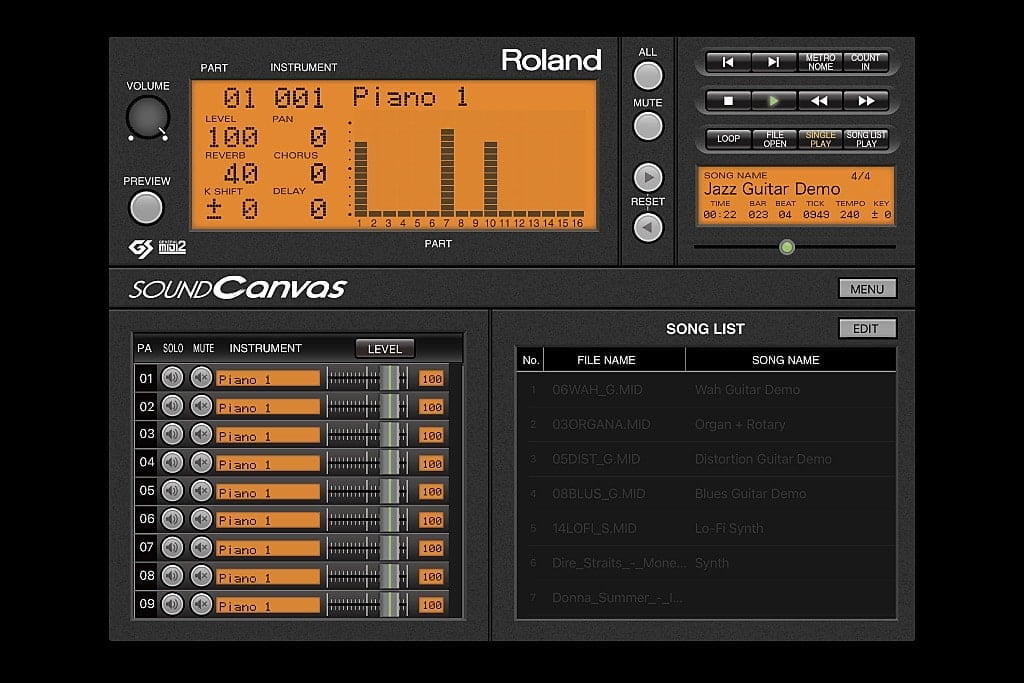Click the rewind button
This screenshot has width=1024, height=683.
coord(820,101)
